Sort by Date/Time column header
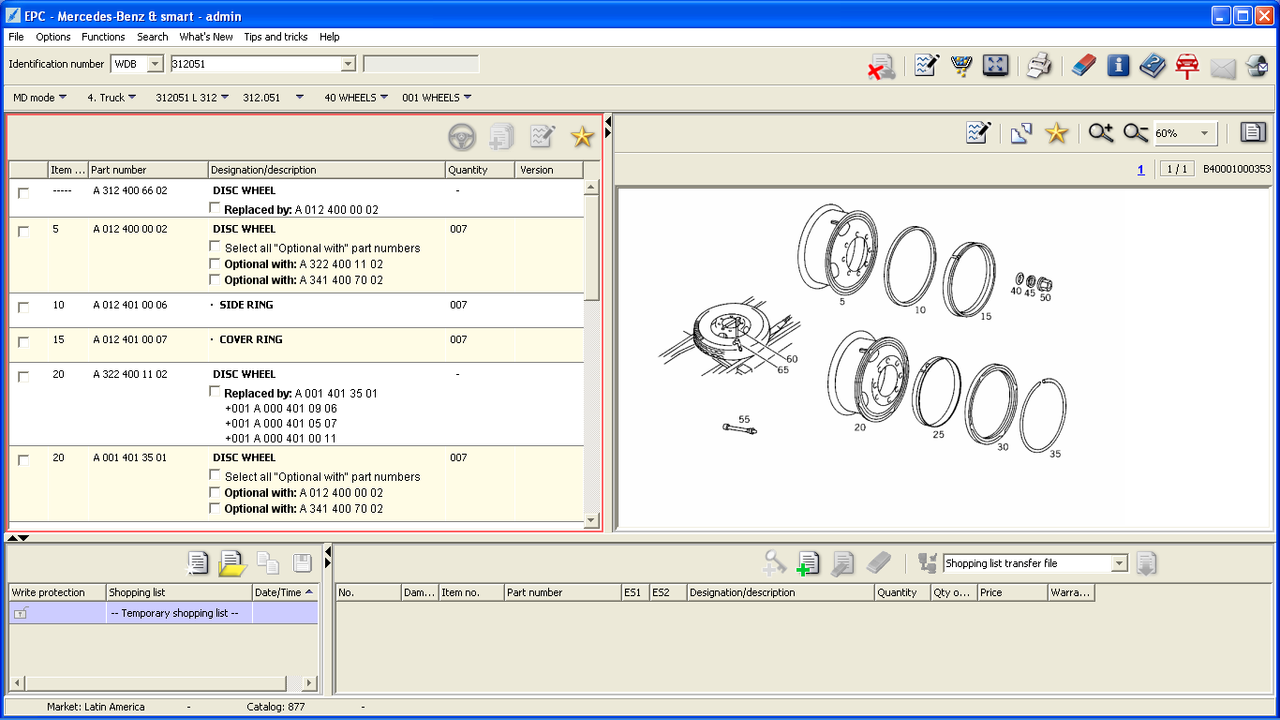 coord(285,592)
